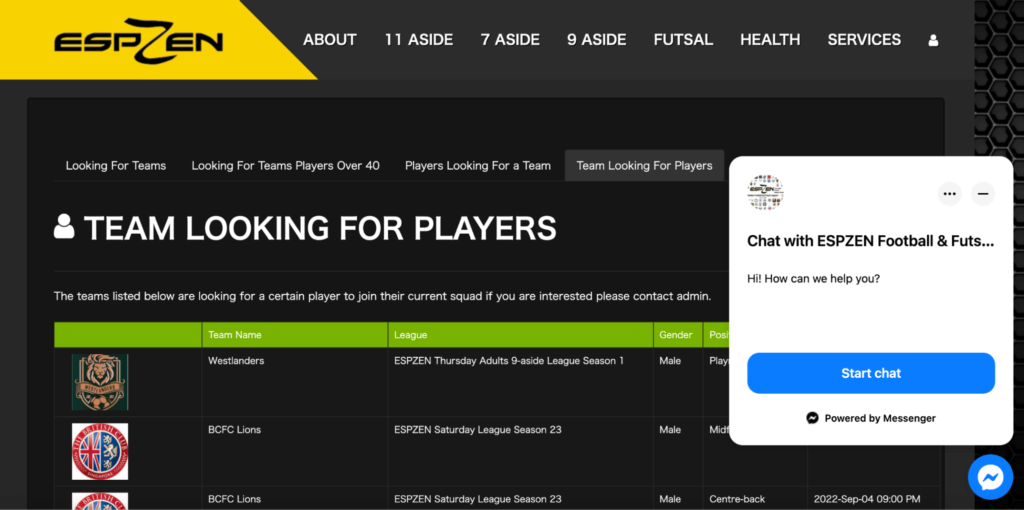Image resolution: width=1024 pixels, height=510 pixels.
Task: Switch to Looking For Teams Players Over 40 tab
Action: [x=285, y=166]
